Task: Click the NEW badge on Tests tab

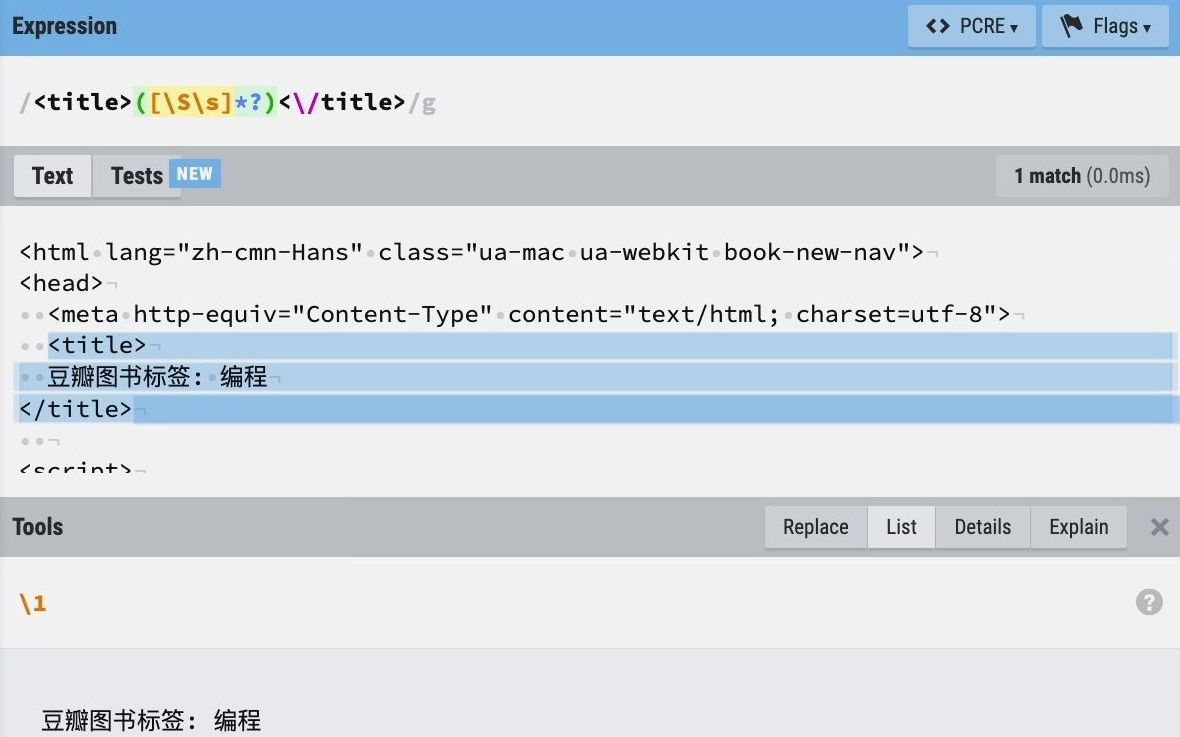Action: pyautogui.click(x=194, y=173)
